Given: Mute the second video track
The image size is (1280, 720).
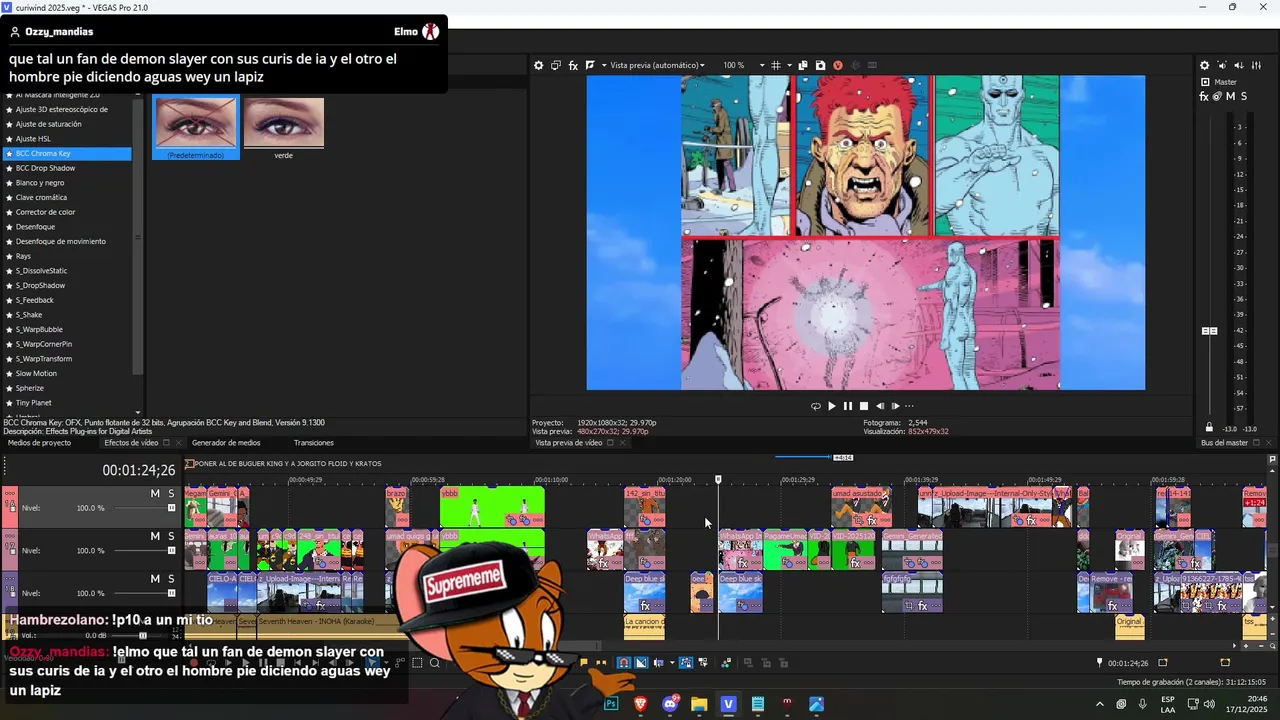Looking at the screenshot, I should [x=155, y=536].
